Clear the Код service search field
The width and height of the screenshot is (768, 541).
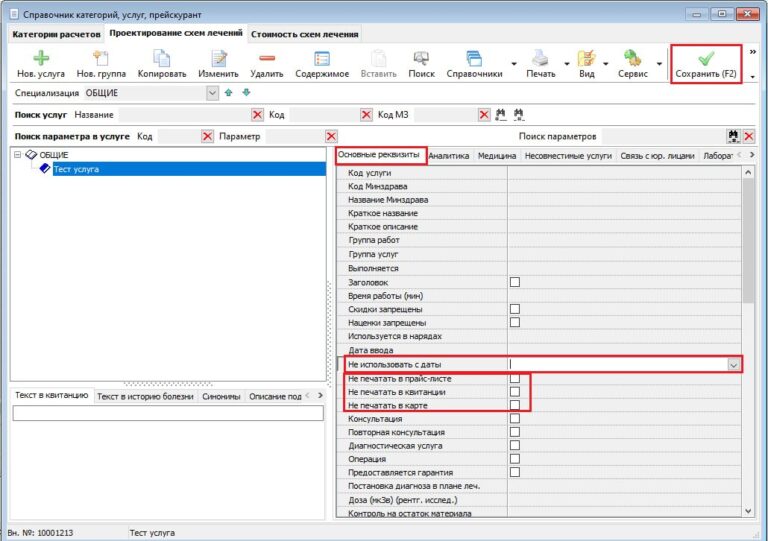coord(366,115)
